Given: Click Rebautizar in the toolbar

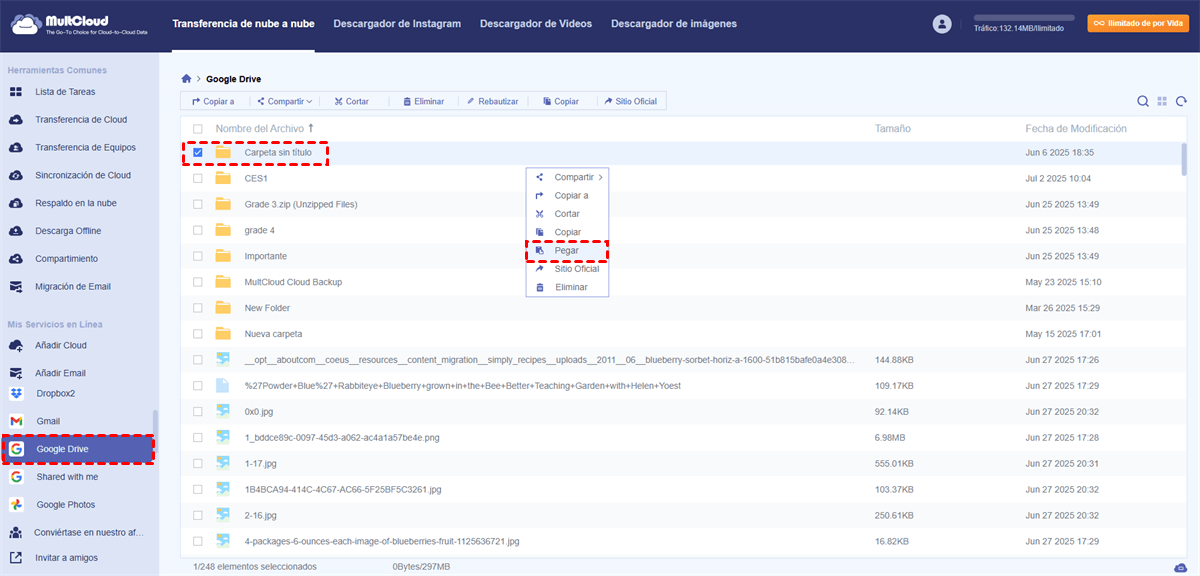Looking at the screenshot, I should pyautogui.click(x=492, y=101).
